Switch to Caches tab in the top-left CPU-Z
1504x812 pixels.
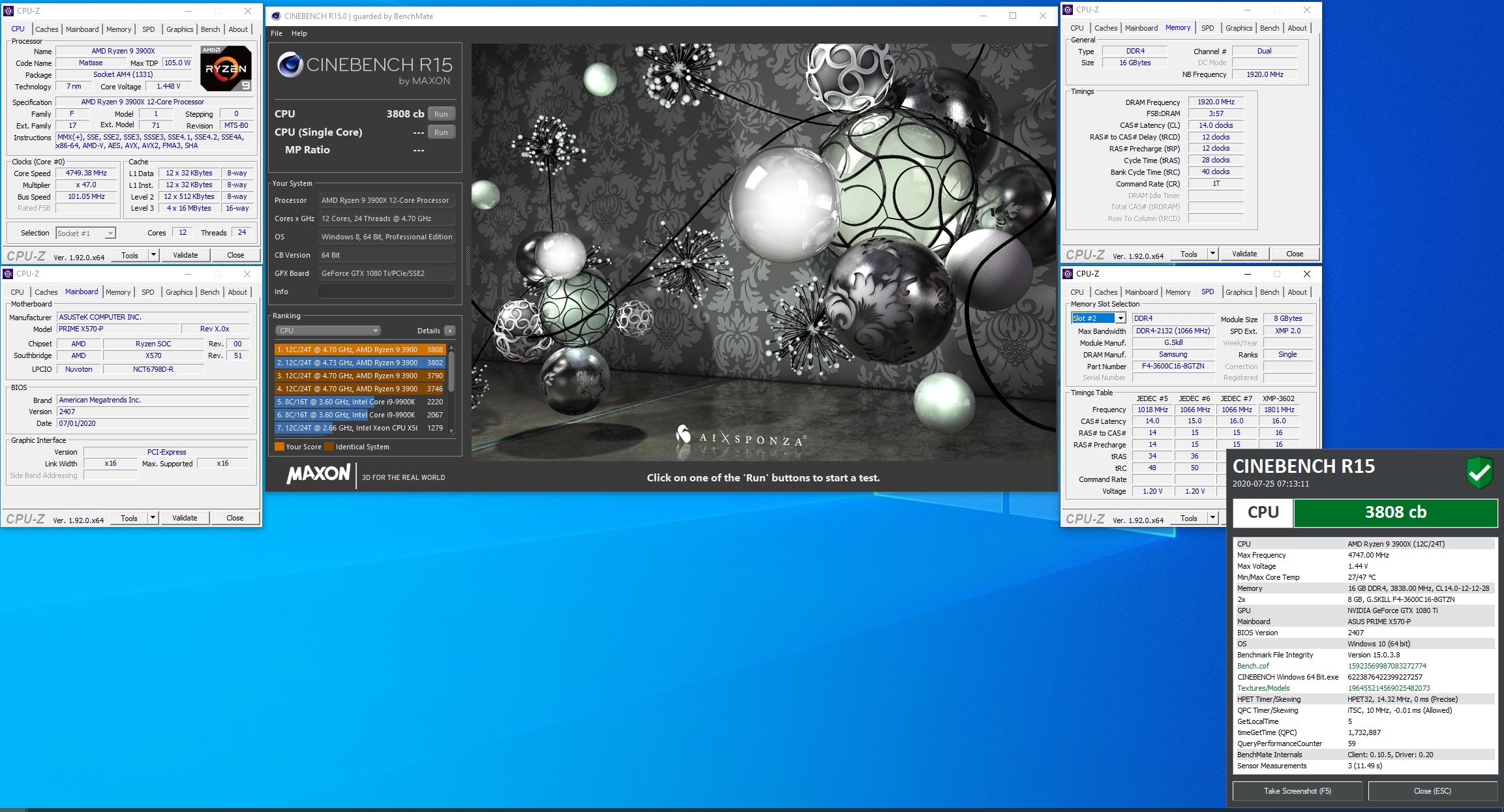coord(46,29)
